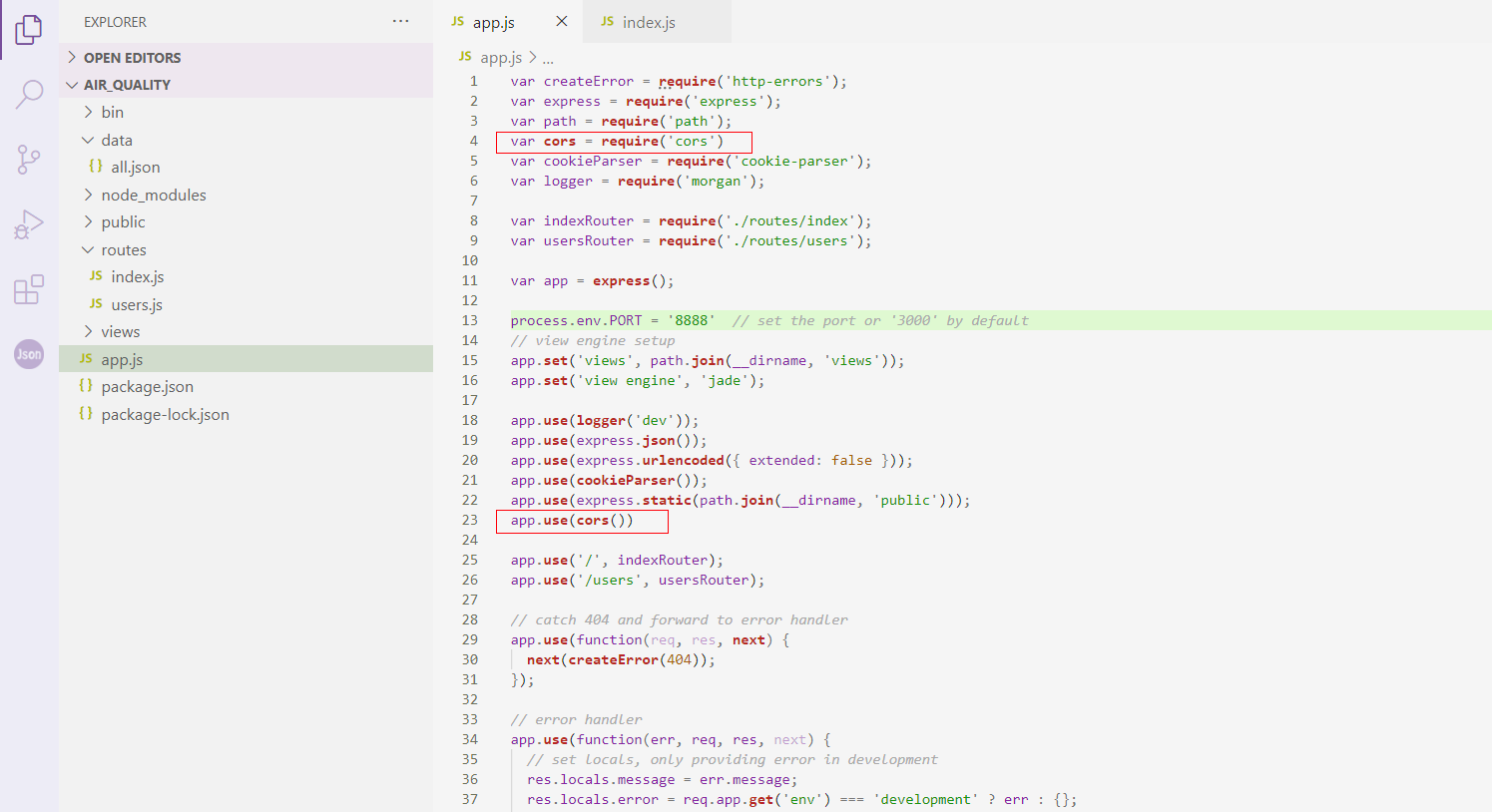Click the app.use(logger('dev')) line
Screen dimensions: 1492x812
[x=605, y=420]
